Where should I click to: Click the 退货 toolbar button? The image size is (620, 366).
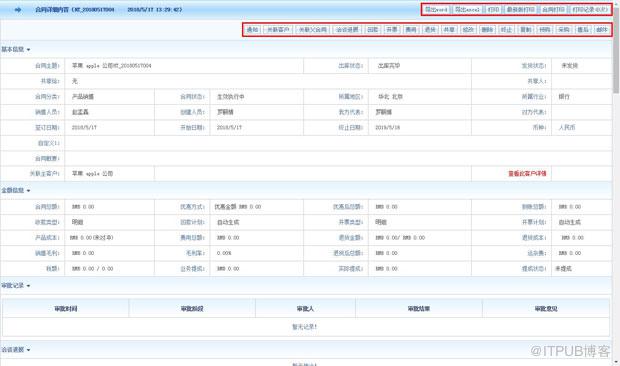[x=430, y=30]
